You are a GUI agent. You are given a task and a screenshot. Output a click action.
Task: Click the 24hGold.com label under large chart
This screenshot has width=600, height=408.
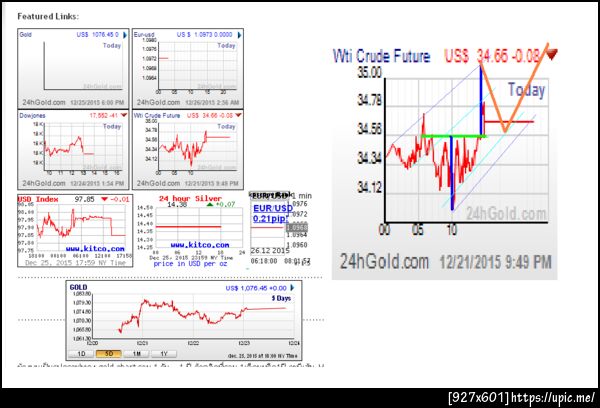(384, 262)
